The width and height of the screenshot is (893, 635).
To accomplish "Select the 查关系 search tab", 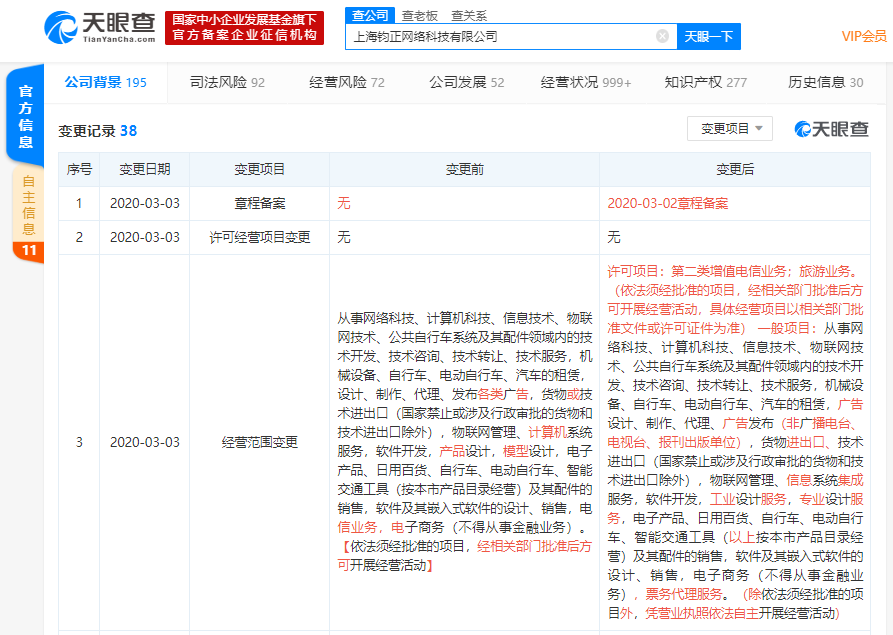I will (x=469, y=15).
